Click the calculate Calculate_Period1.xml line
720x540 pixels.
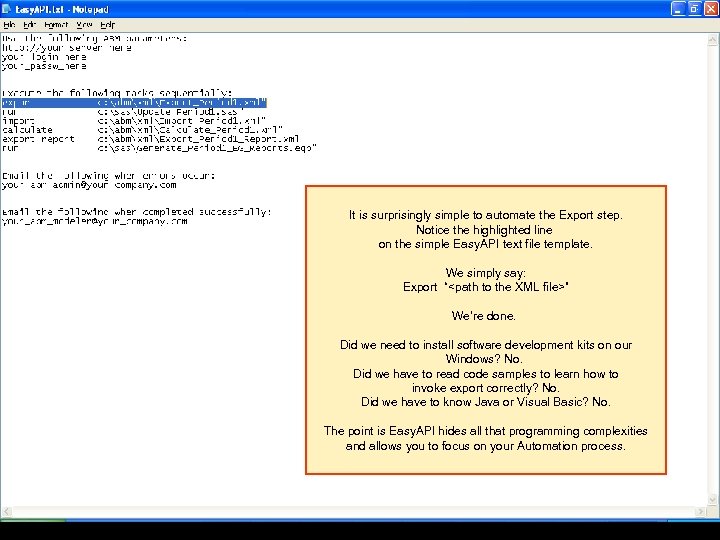click(x=142, y=130)
